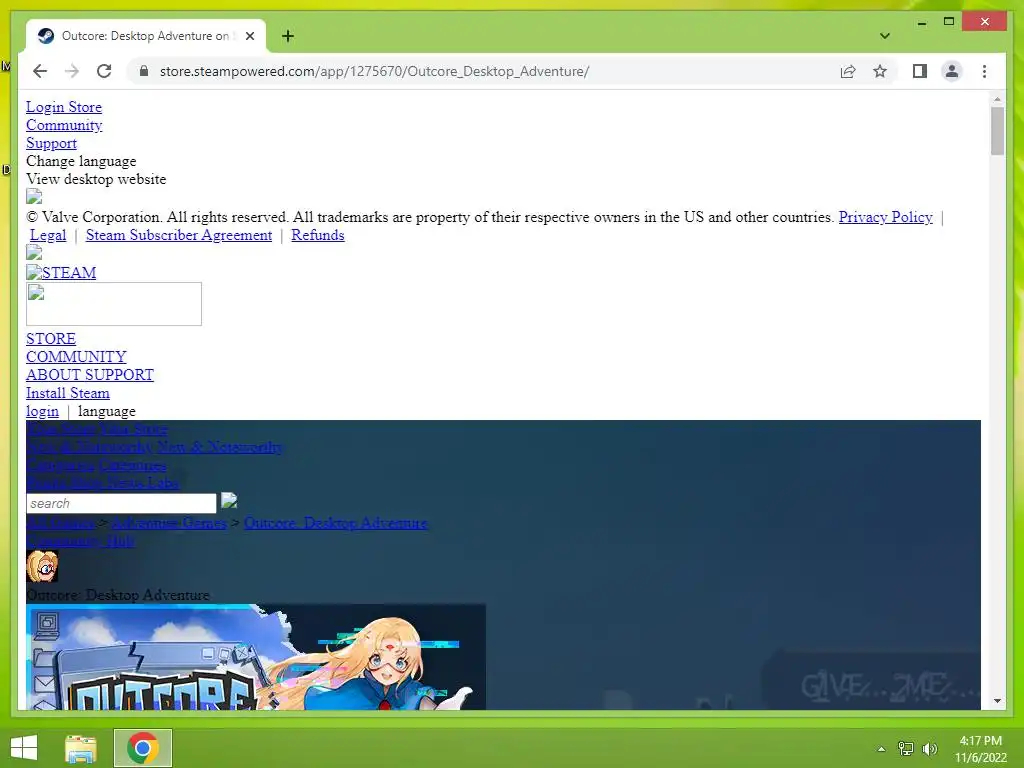
Task: Show hidden system tray icons
Action: 881,748
